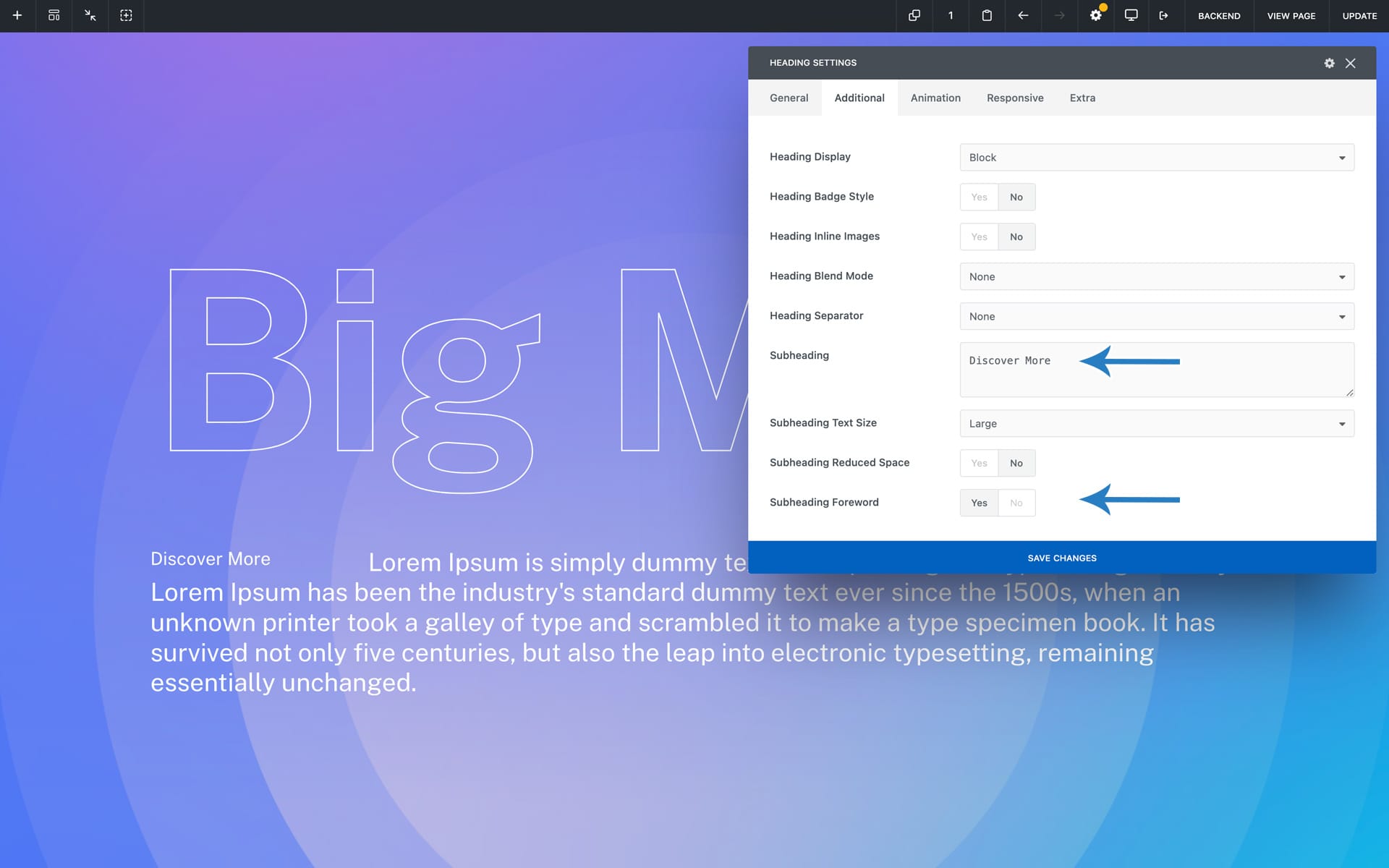Image resolution: width=1389 pixels, height=868 pixels.
Task: Open the templates layout icon in toolbar
Action: (54, 15)
